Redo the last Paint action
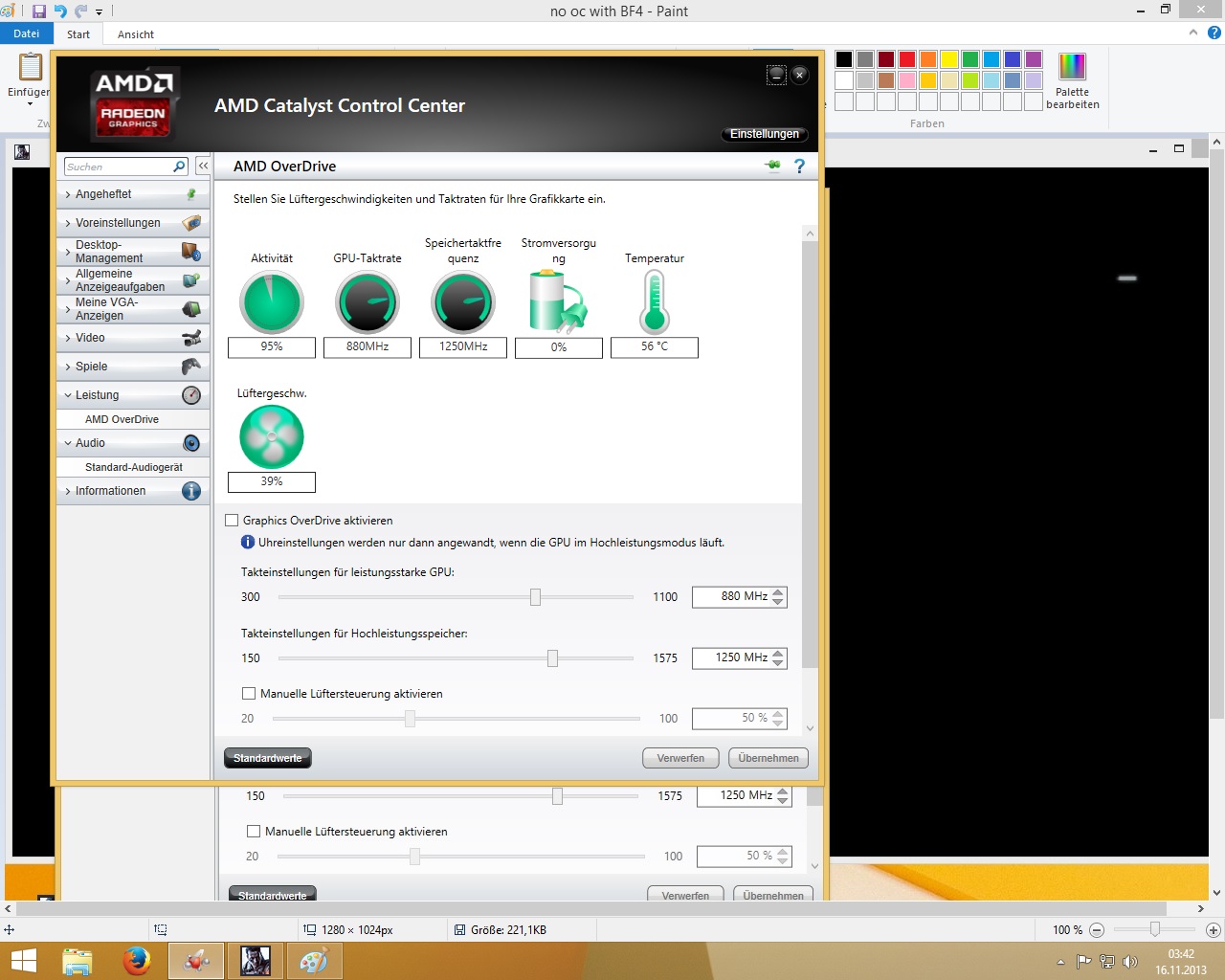The height and width of the screenshot is (980, 1225). tap(80, 11)
